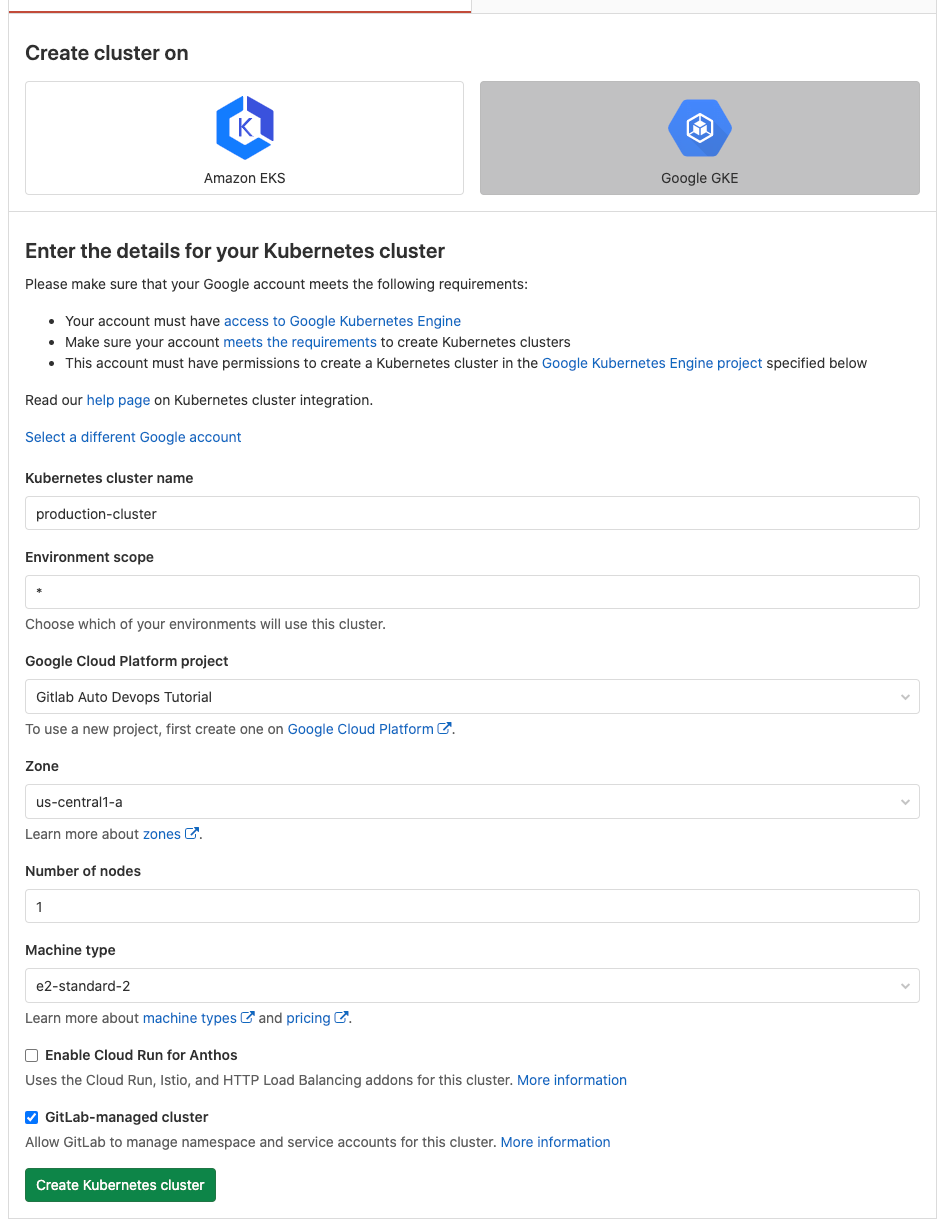This screenshot has height=1231, width=946.
Task: Click external link icon beside Google Cloud Platform
Action: pyautogui.click(x=443, y=729)
